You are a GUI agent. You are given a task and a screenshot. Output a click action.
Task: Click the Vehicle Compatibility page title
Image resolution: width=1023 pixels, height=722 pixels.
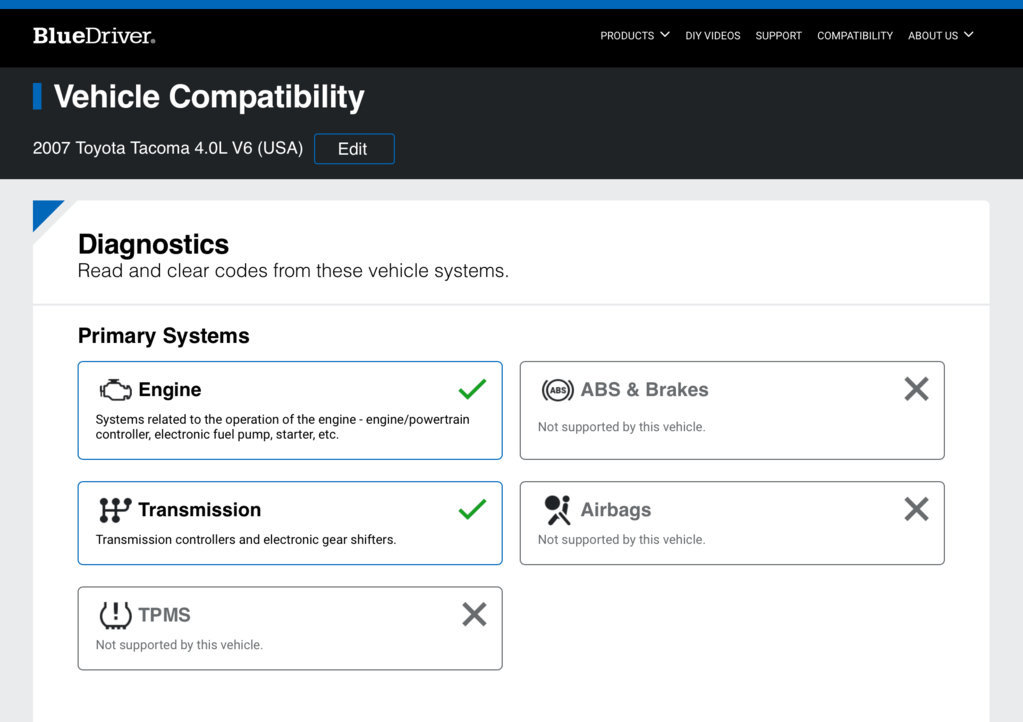tap(209, 97)
